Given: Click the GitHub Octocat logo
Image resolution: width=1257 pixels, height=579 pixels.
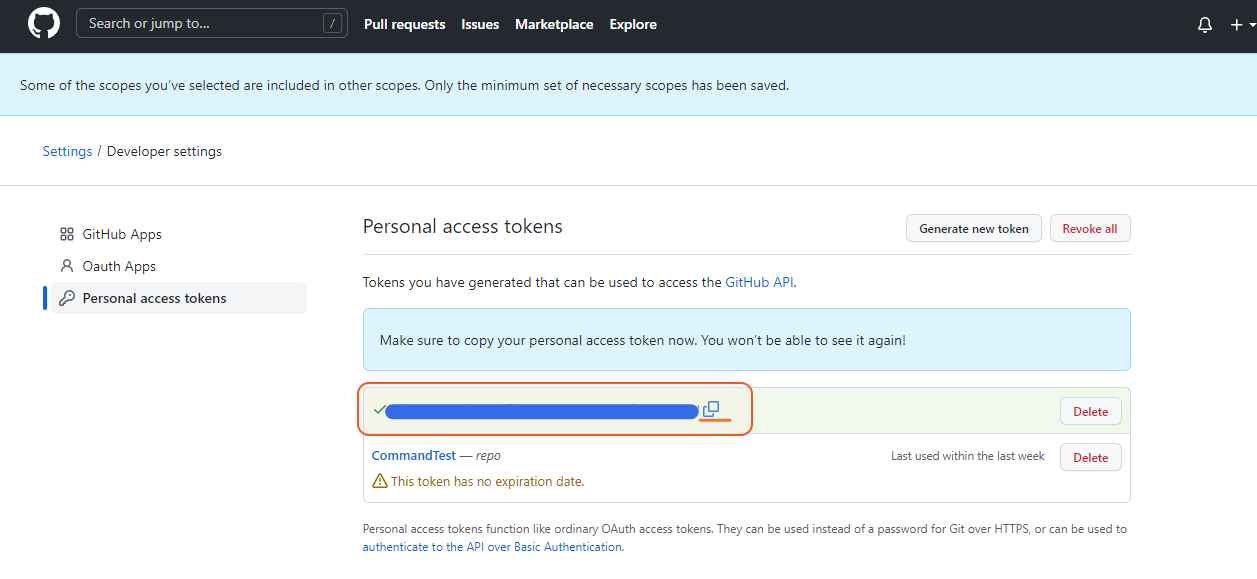Looking at the screenshot, I should click(x=44, y=24).
